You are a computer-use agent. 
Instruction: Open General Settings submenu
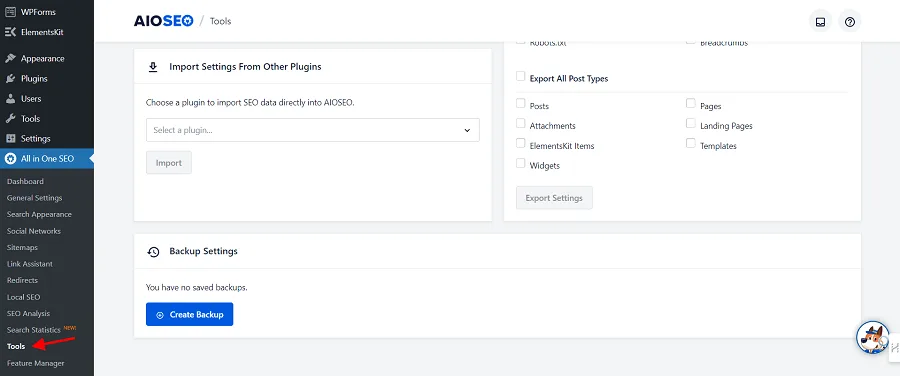pos(34,198)
